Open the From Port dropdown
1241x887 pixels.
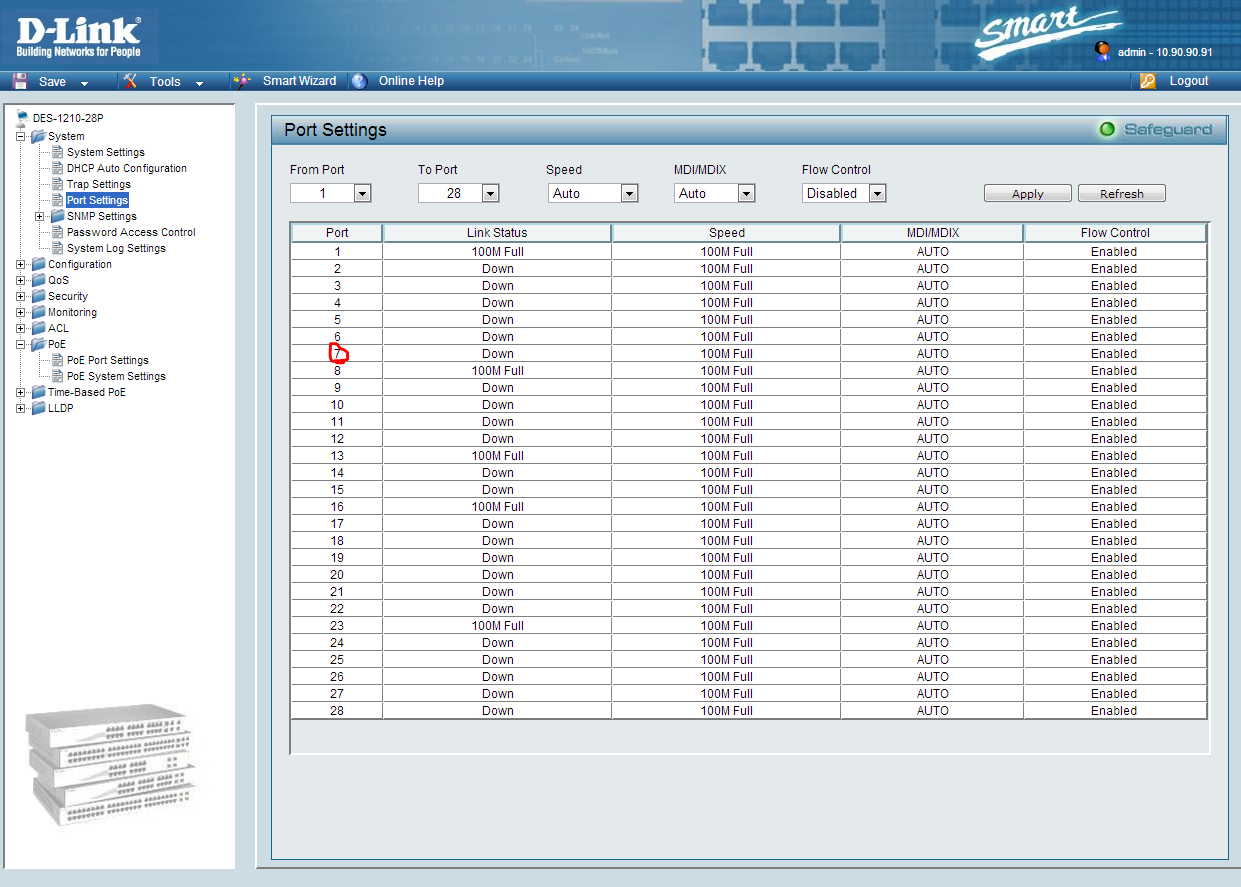362,193
